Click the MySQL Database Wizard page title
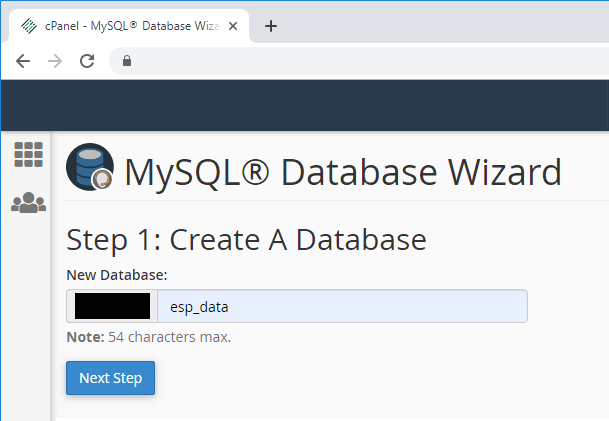The image size is (609, 421). [x=342, y=172]
